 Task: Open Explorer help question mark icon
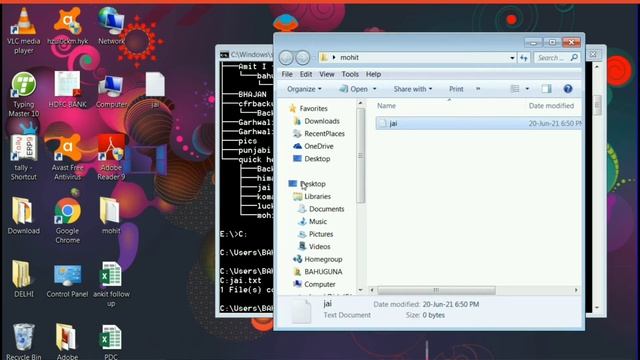click(568, 89)
